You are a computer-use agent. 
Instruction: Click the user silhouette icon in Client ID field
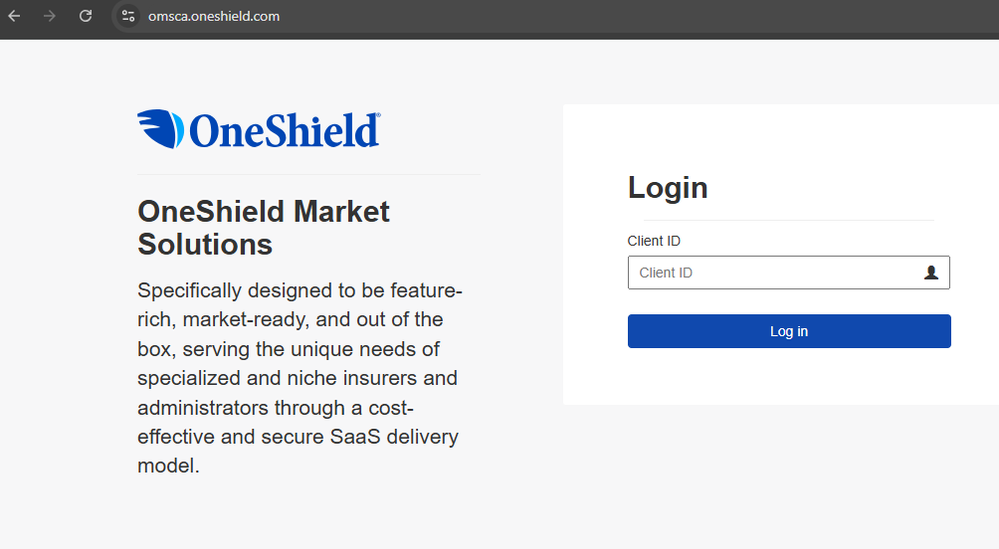tap(931, 272)
